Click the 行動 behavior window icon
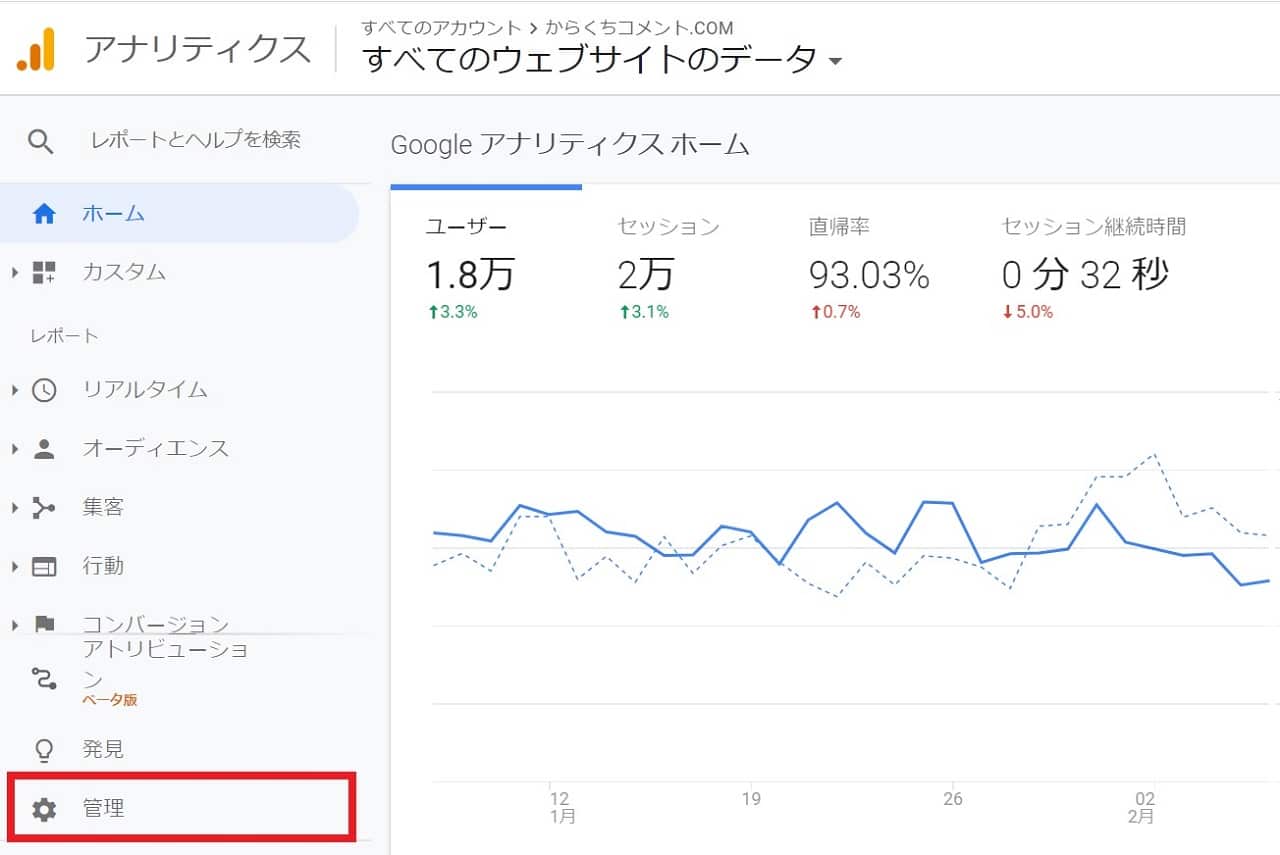This screenshot has width=1280, height=855. click(44, 567)
